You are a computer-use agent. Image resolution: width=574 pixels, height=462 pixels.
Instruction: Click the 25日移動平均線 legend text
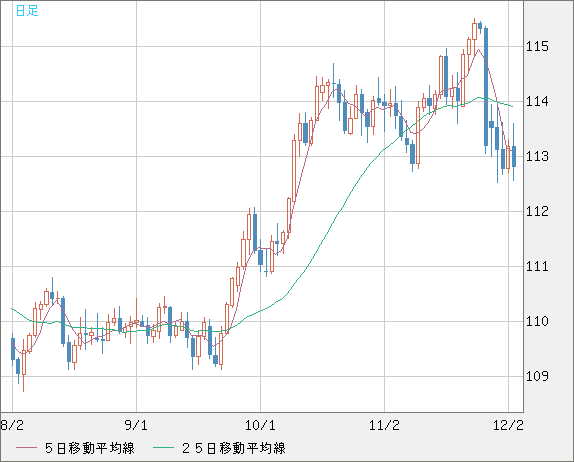point(234,448)
